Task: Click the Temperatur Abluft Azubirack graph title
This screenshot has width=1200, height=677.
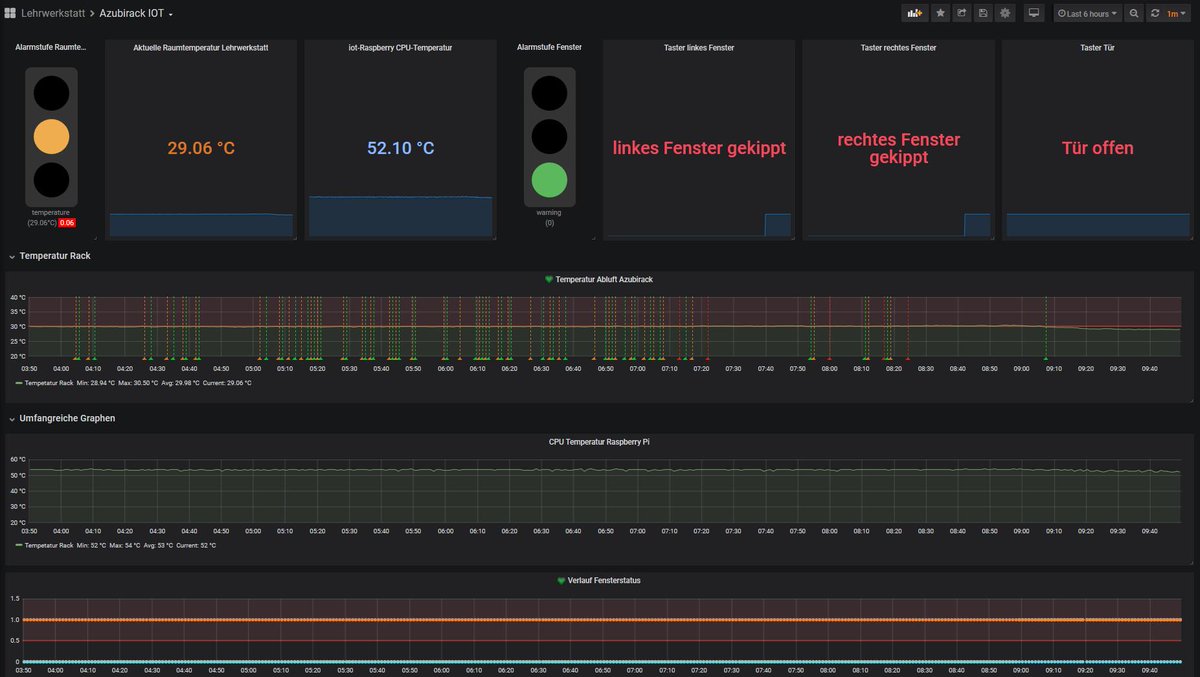Action: (x=604, y=280)
